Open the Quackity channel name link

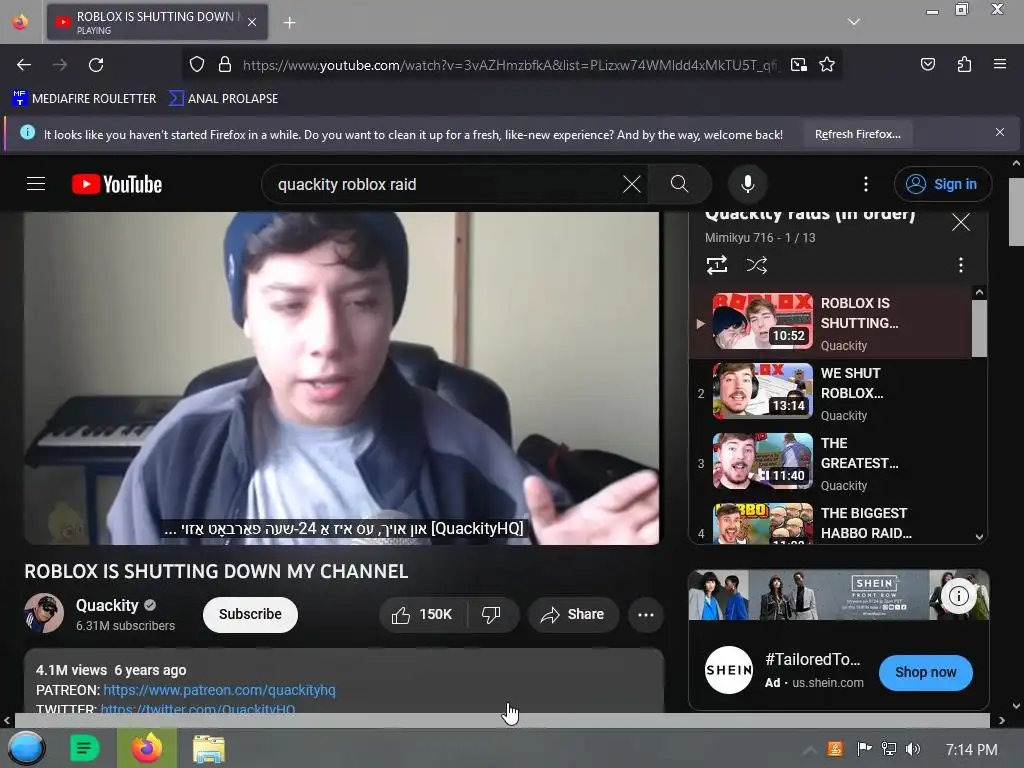107,605
